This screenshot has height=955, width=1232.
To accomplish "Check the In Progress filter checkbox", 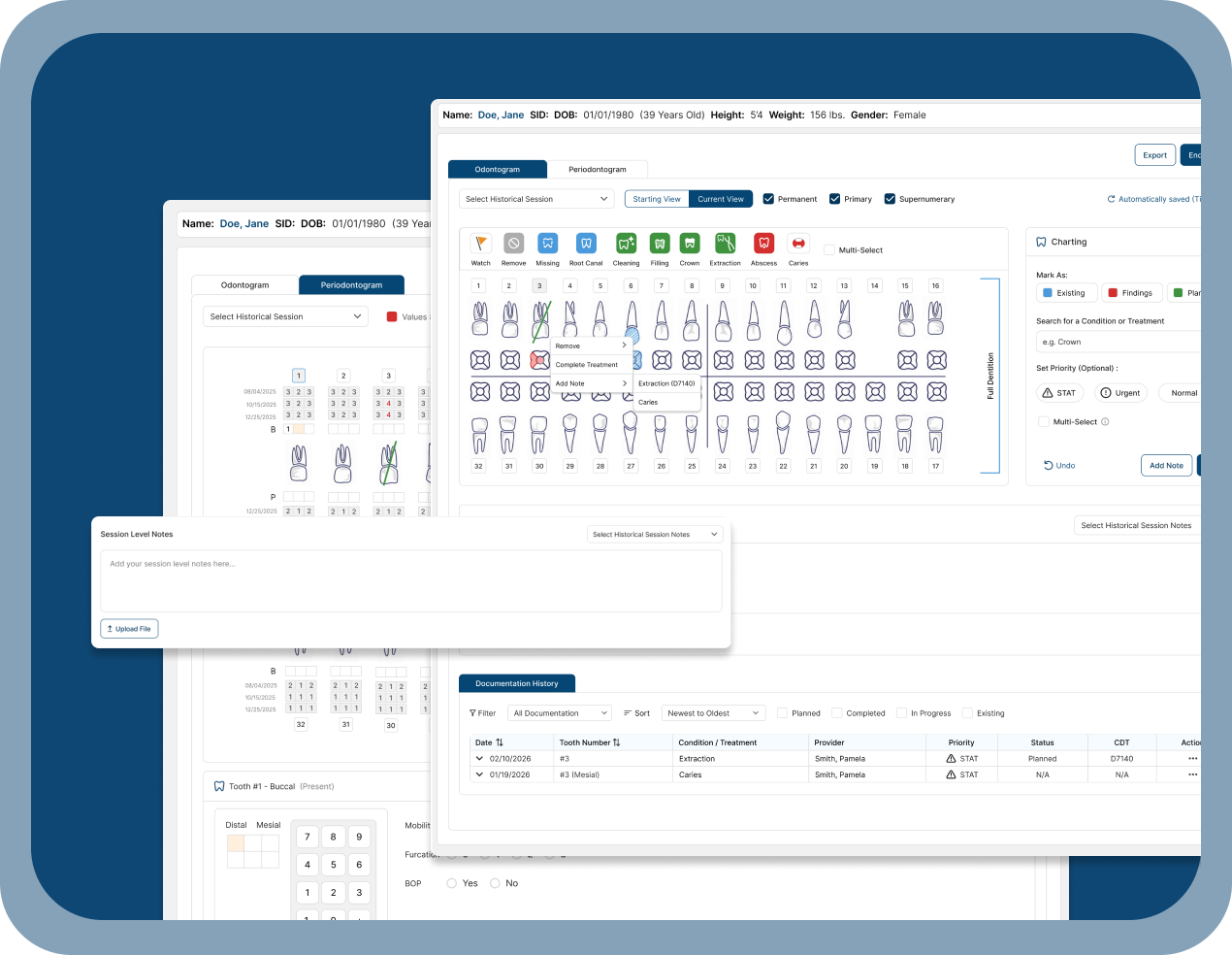I will (901, 713).
